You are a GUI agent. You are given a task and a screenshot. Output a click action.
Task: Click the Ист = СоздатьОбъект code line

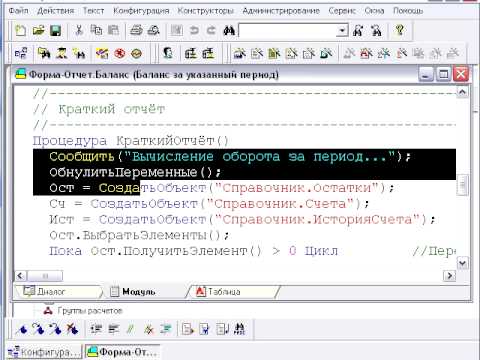point(242,220)
